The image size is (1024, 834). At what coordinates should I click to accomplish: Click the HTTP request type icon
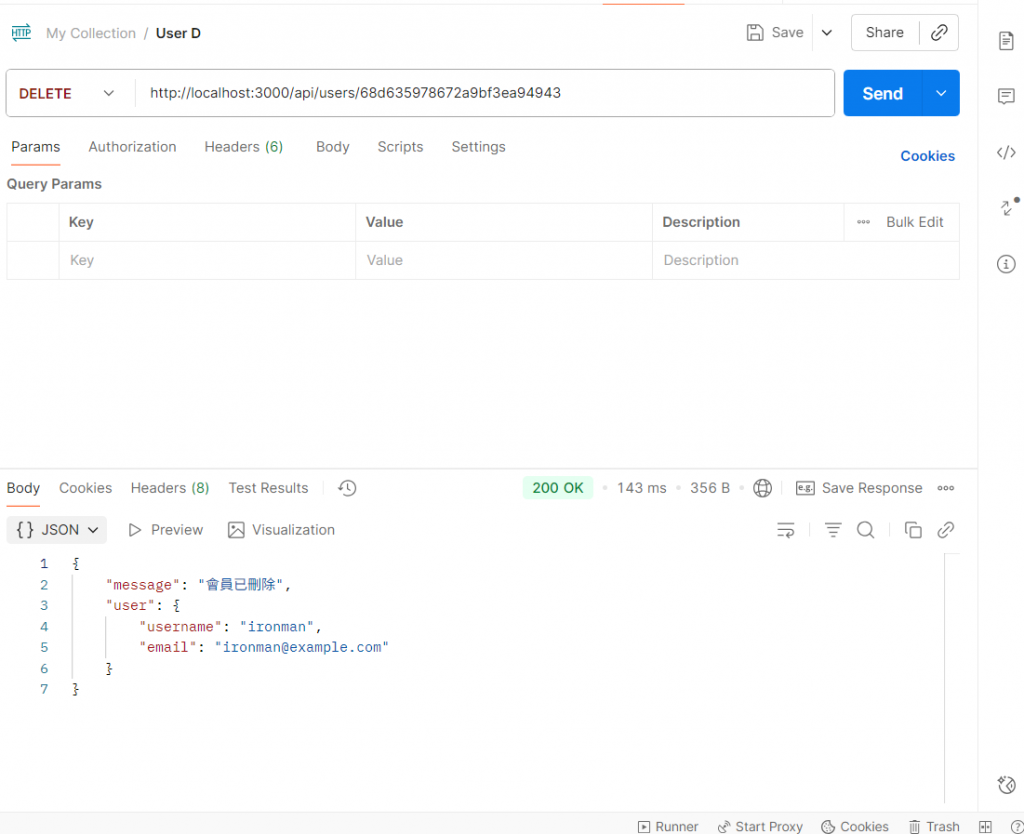[x=21, y=32]
